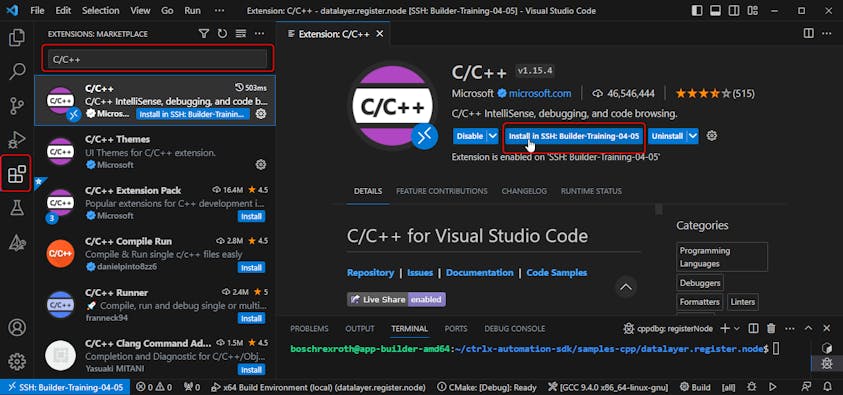The width and height of the screenshot is (843, 395).
Task: Open the overflow menu in menu bar
Action: (x=219, y=10)
